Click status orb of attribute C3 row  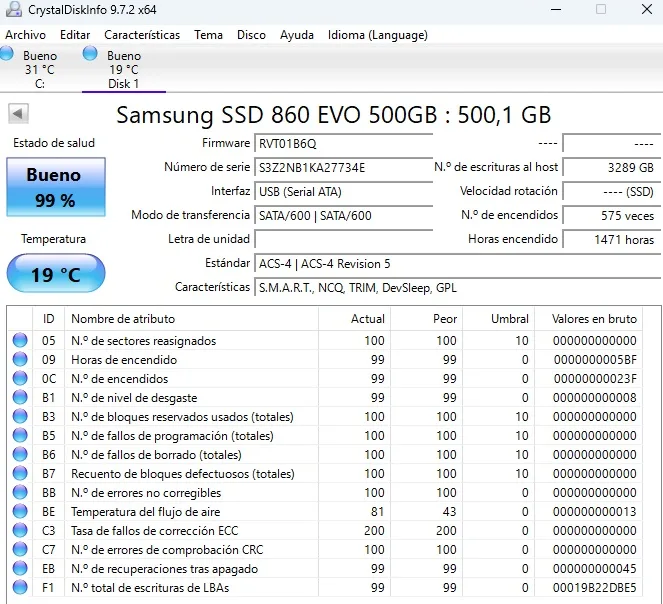pos(20,530)
